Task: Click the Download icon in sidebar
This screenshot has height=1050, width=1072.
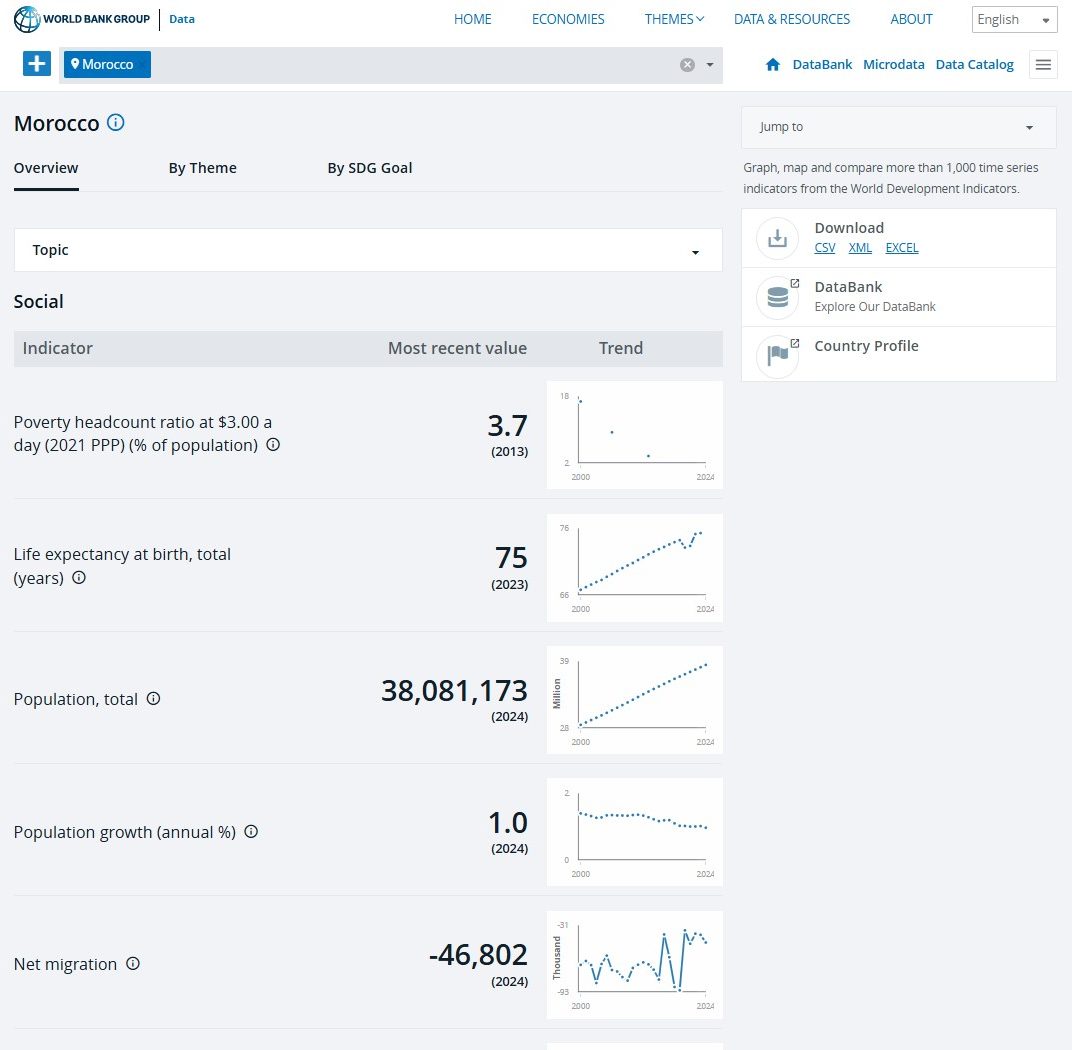Action: point(777,238)
